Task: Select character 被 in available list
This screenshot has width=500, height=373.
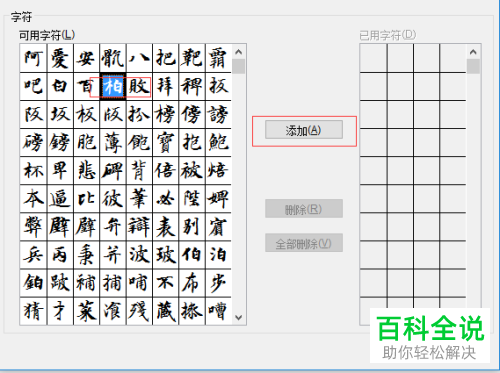Action: tap(192, 171)
